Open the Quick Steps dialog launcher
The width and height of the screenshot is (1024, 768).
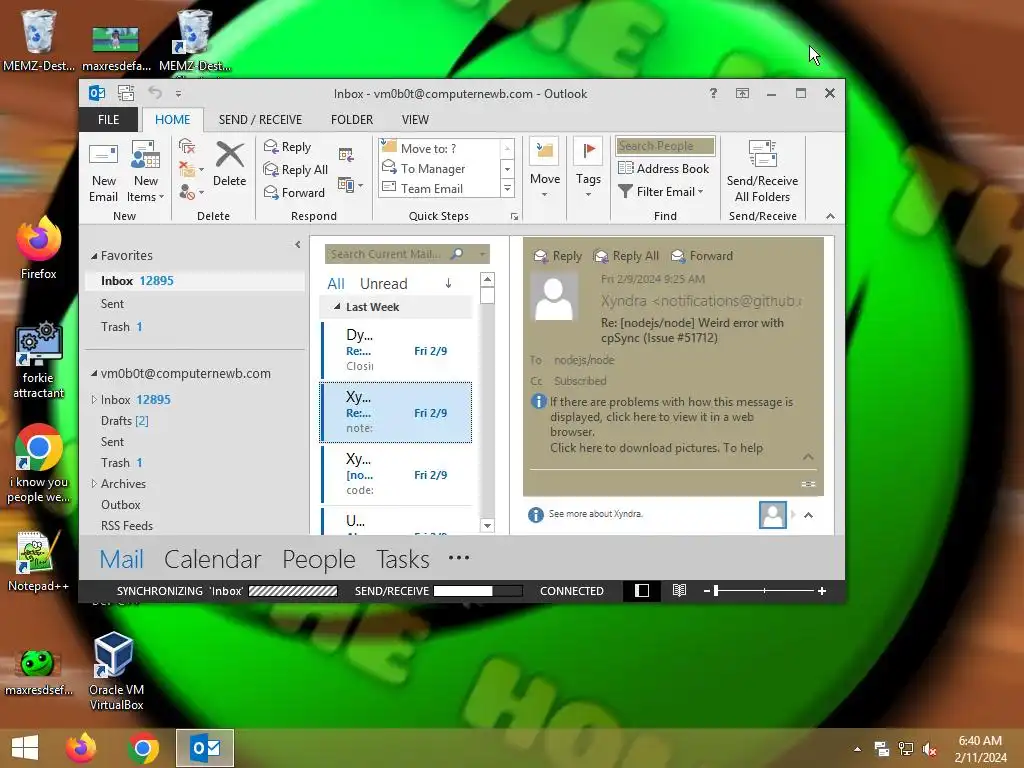pos(515,216)
